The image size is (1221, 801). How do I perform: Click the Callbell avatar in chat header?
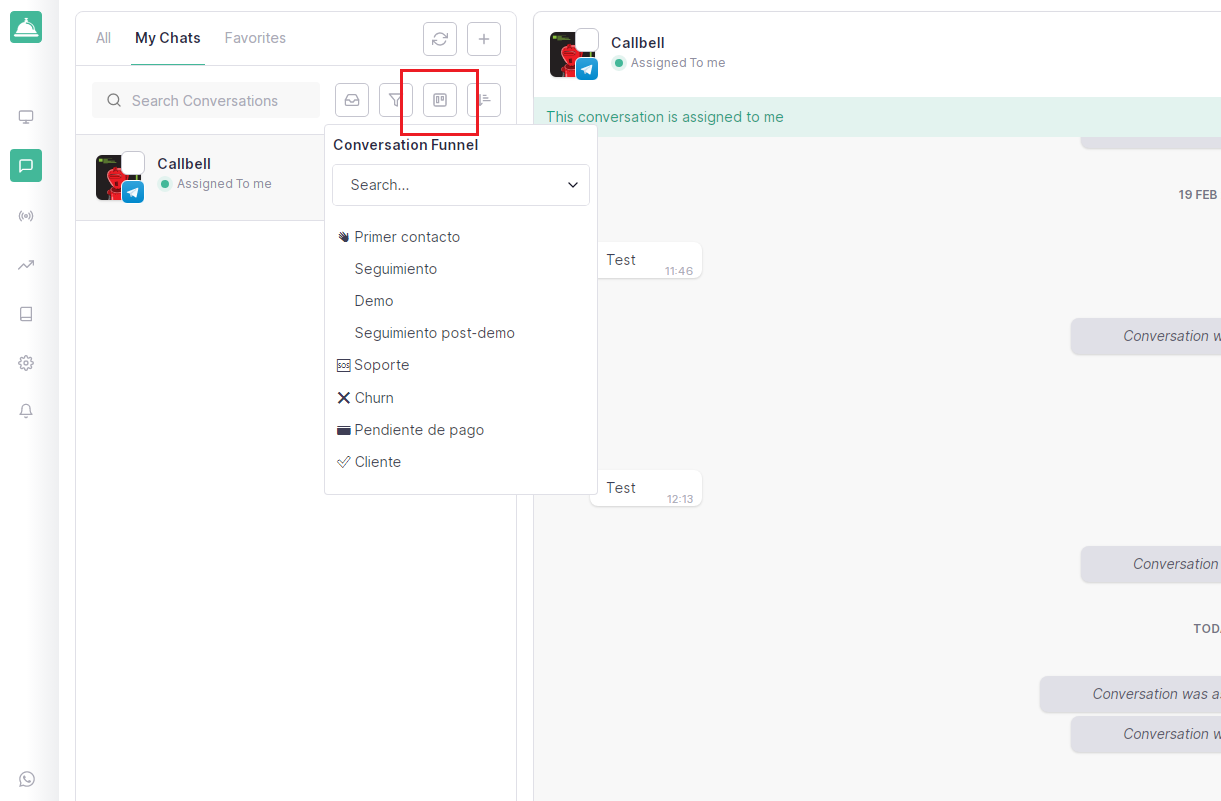tap(574, 54)
